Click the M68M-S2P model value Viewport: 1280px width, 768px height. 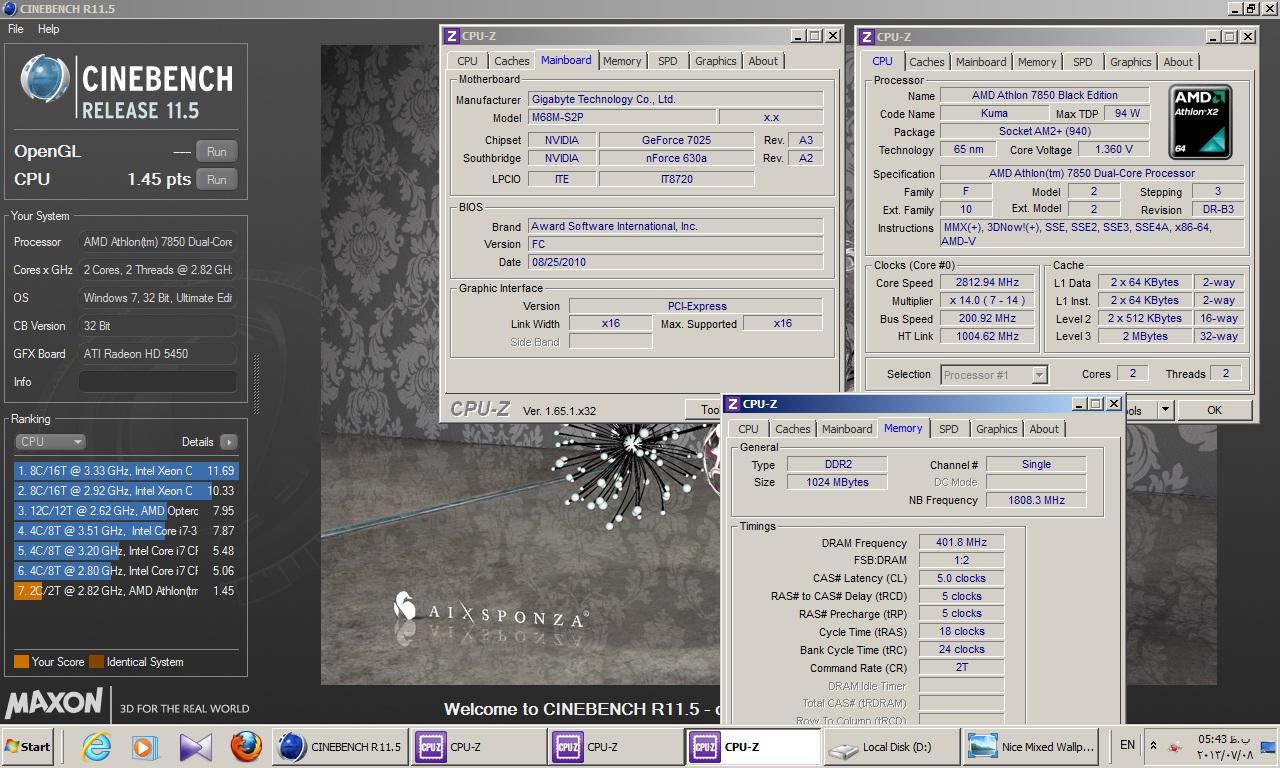[x=621, y=117]
